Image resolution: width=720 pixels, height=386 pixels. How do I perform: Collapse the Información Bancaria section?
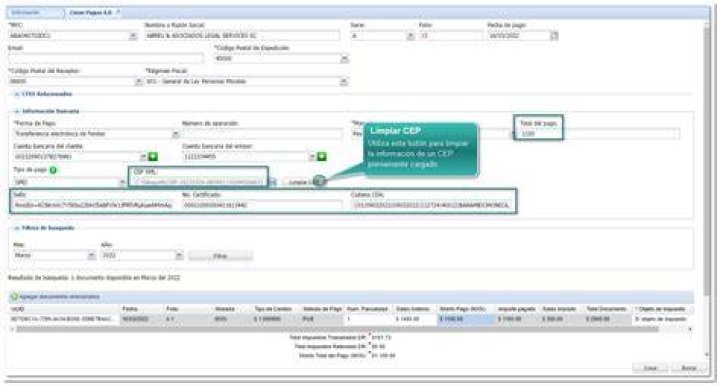17,112
